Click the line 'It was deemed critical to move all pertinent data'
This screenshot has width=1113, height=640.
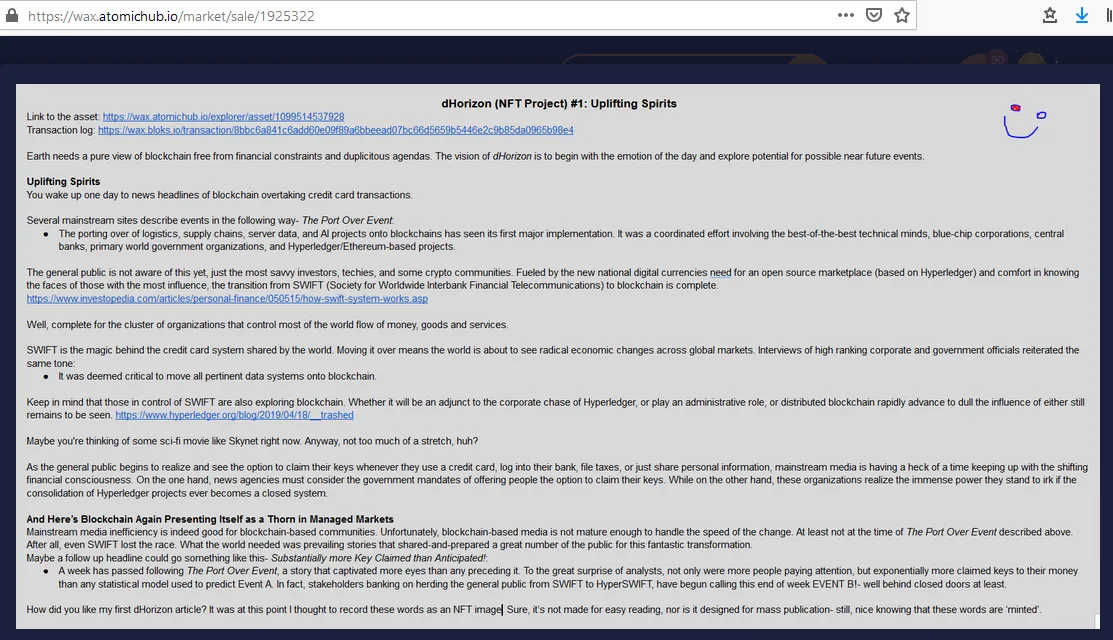(217, 376)
